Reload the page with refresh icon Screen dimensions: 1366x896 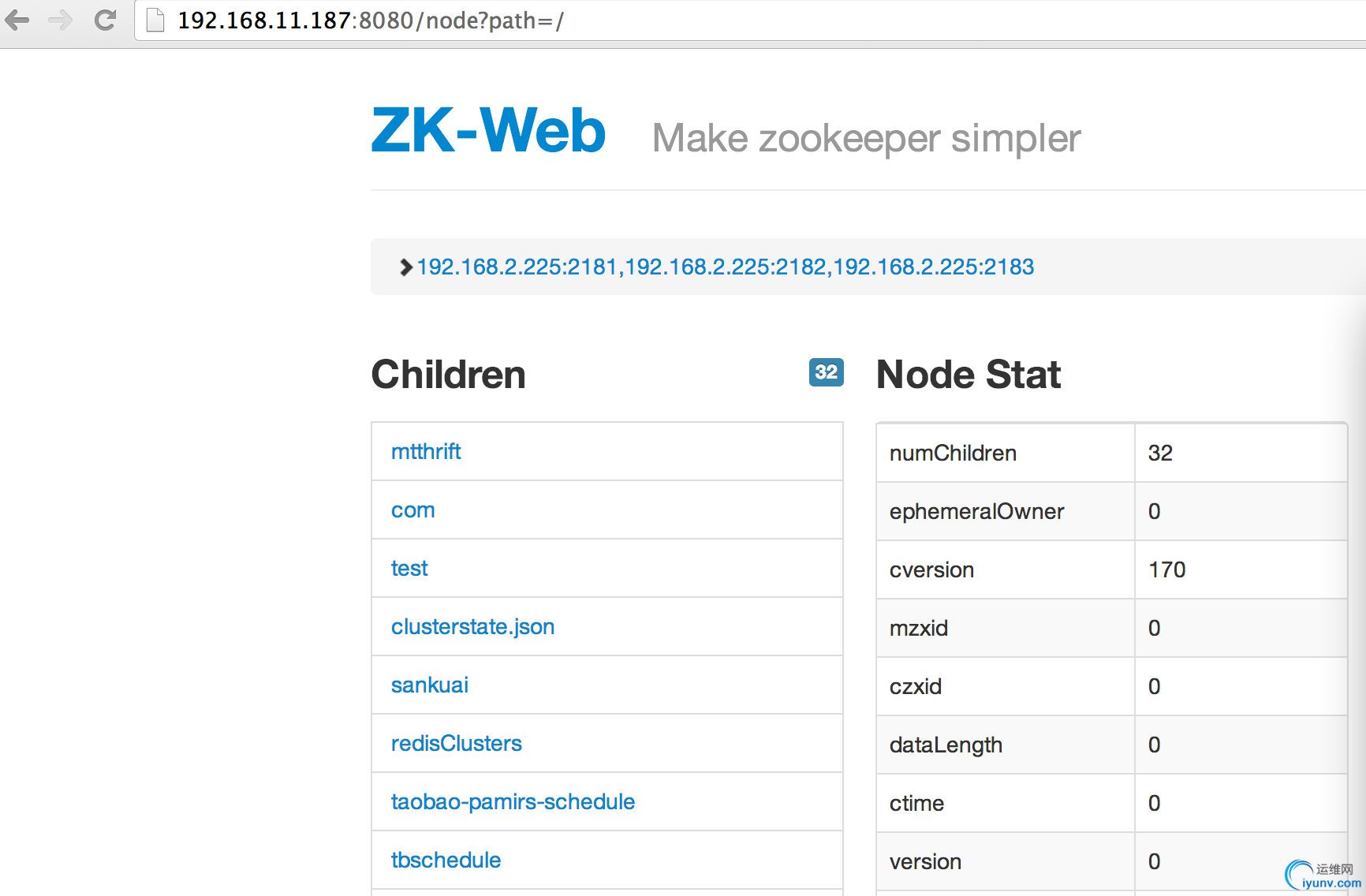pyautogui.click(x=106, y=20)
